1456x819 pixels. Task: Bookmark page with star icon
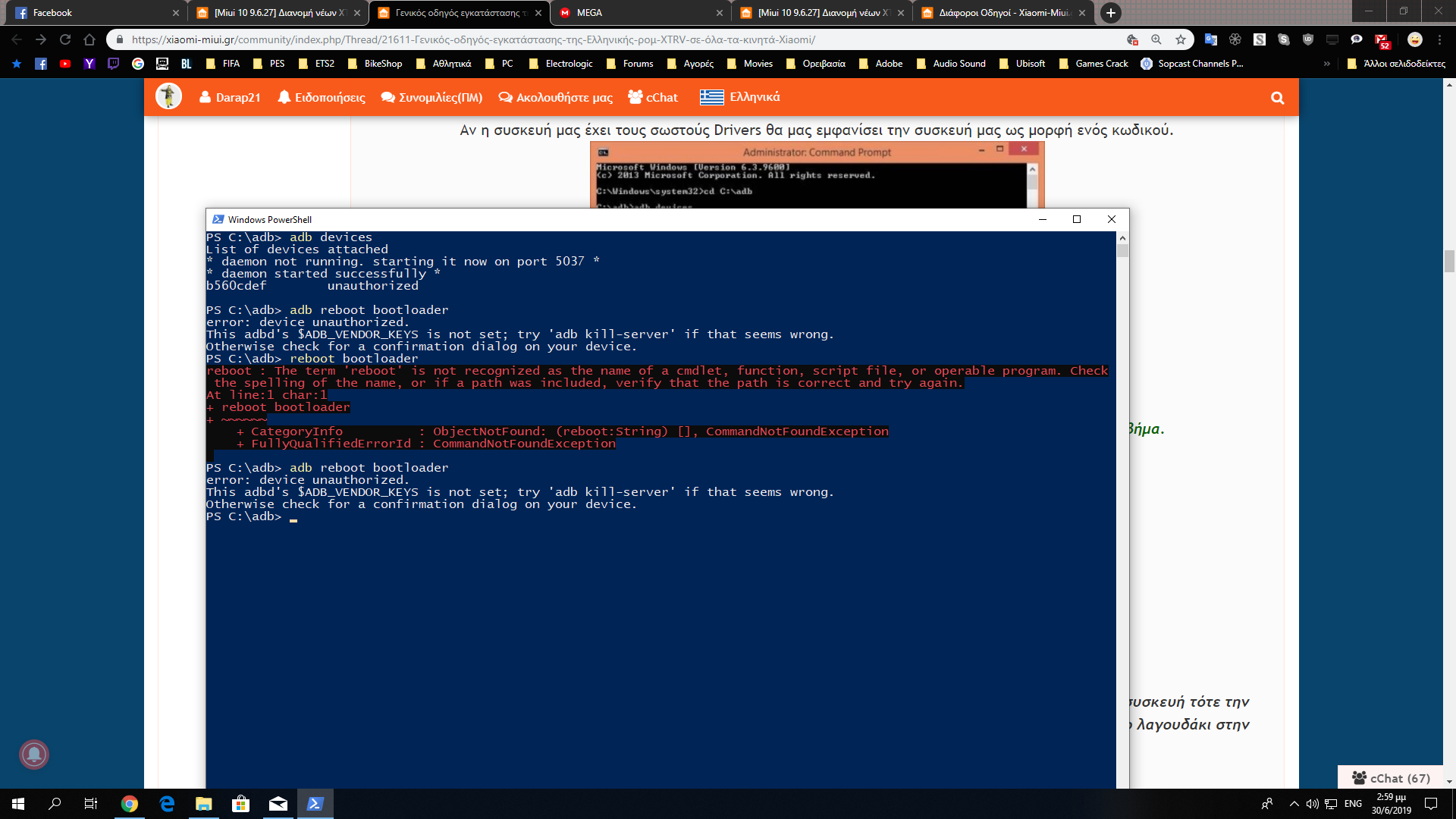(1181, 39)
